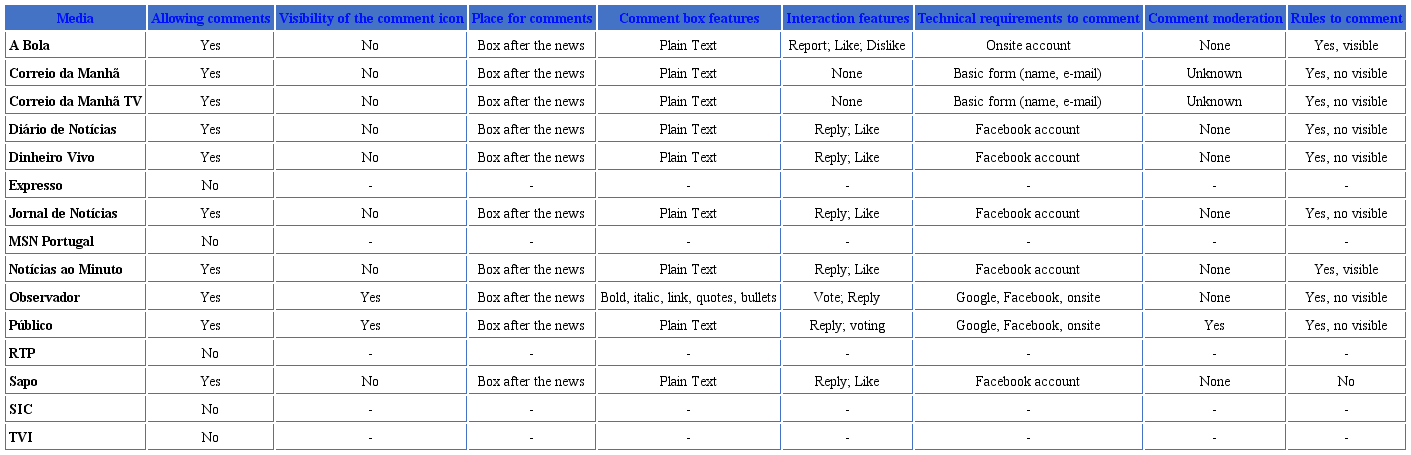The width and height of the screenshot is (1411, 455).
Task: Click the Rules to comment header
Action: pyautogui.click(x=1346, y=18)
